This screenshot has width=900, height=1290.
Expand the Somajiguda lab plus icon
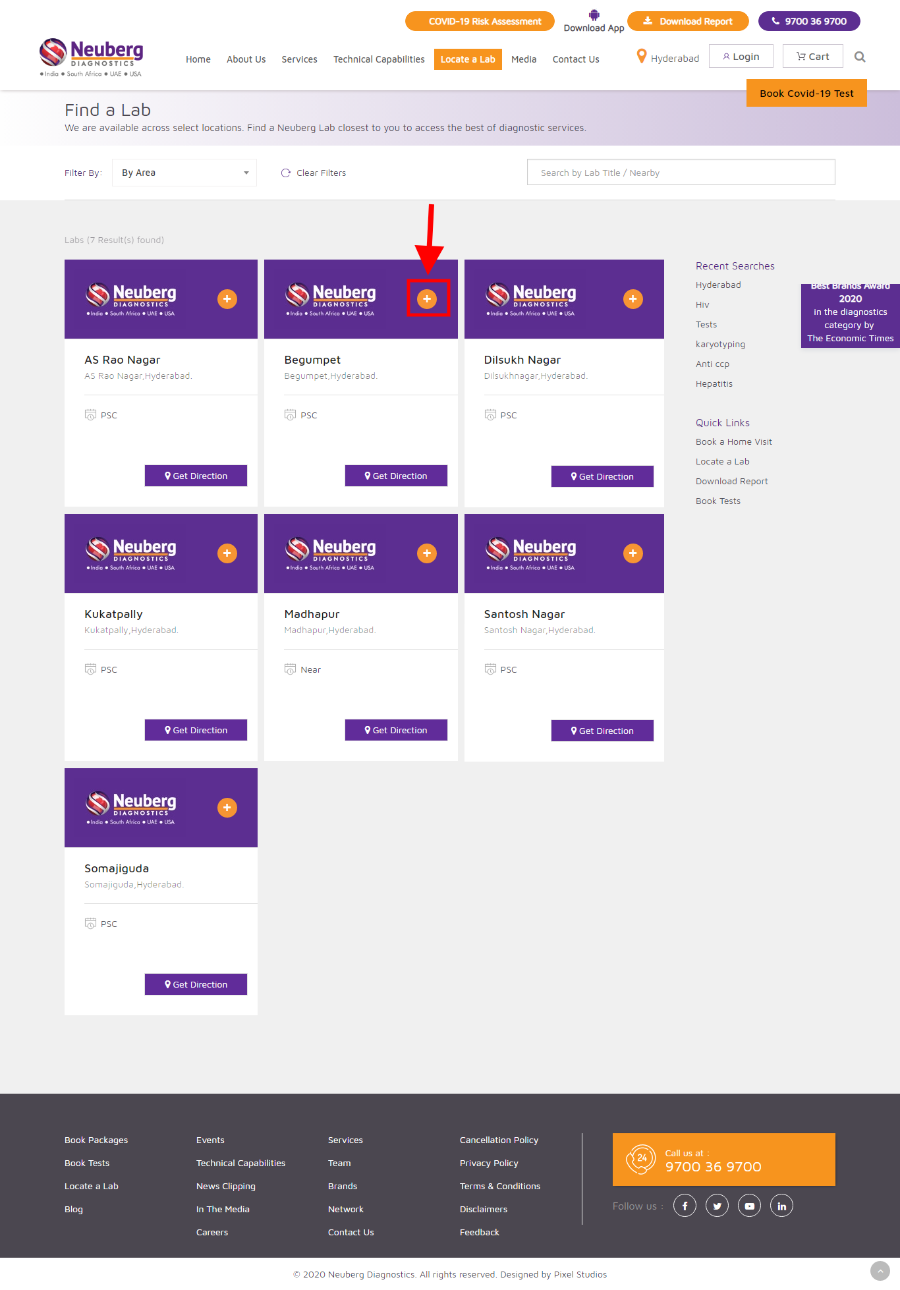click(227, 807)
